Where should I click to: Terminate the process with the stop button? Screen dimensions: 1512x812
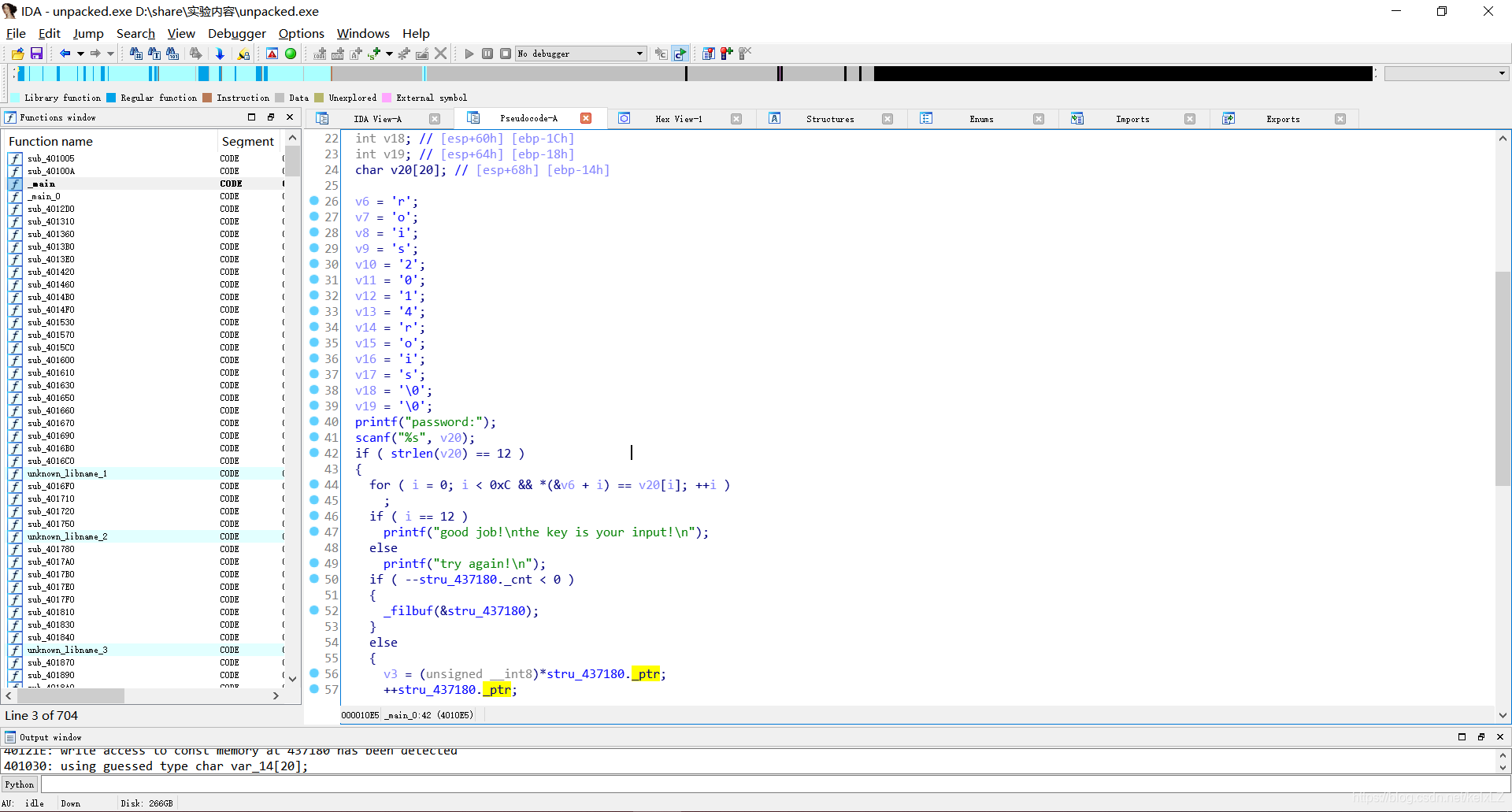[x=506, y=54]
